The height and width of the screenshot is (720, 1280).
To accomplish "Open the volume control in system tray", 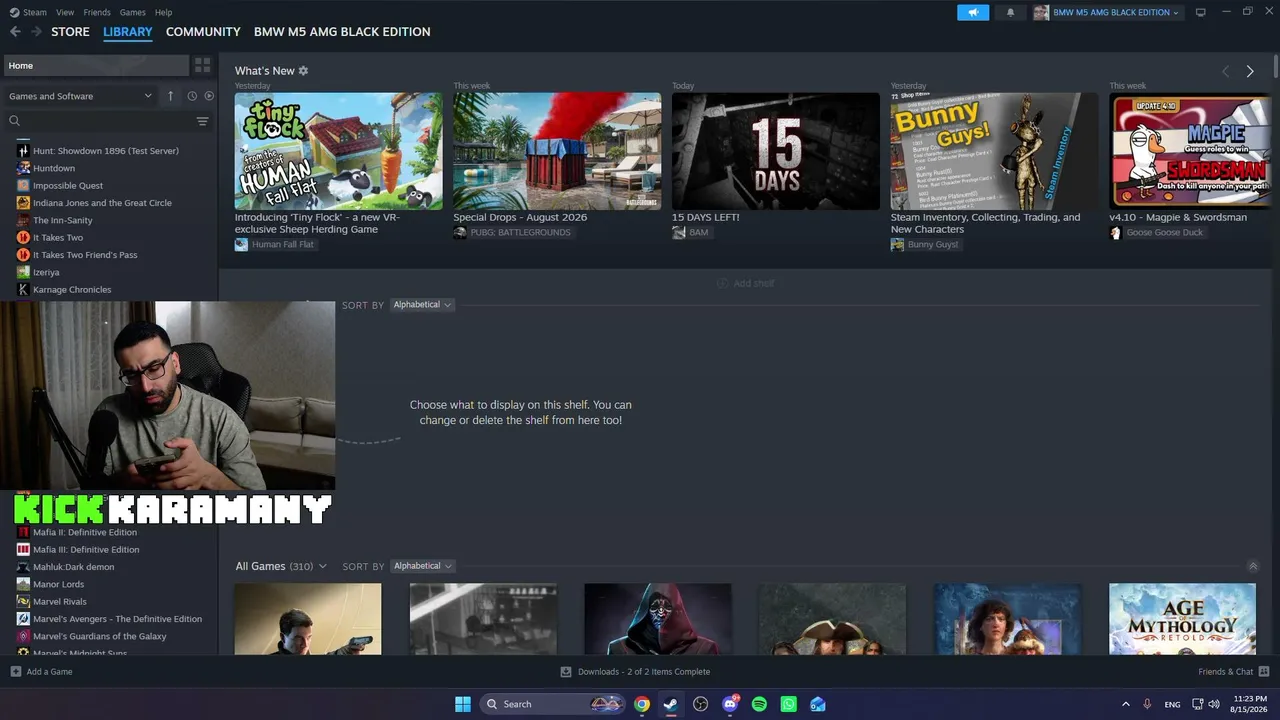I will coord(1214,704).
